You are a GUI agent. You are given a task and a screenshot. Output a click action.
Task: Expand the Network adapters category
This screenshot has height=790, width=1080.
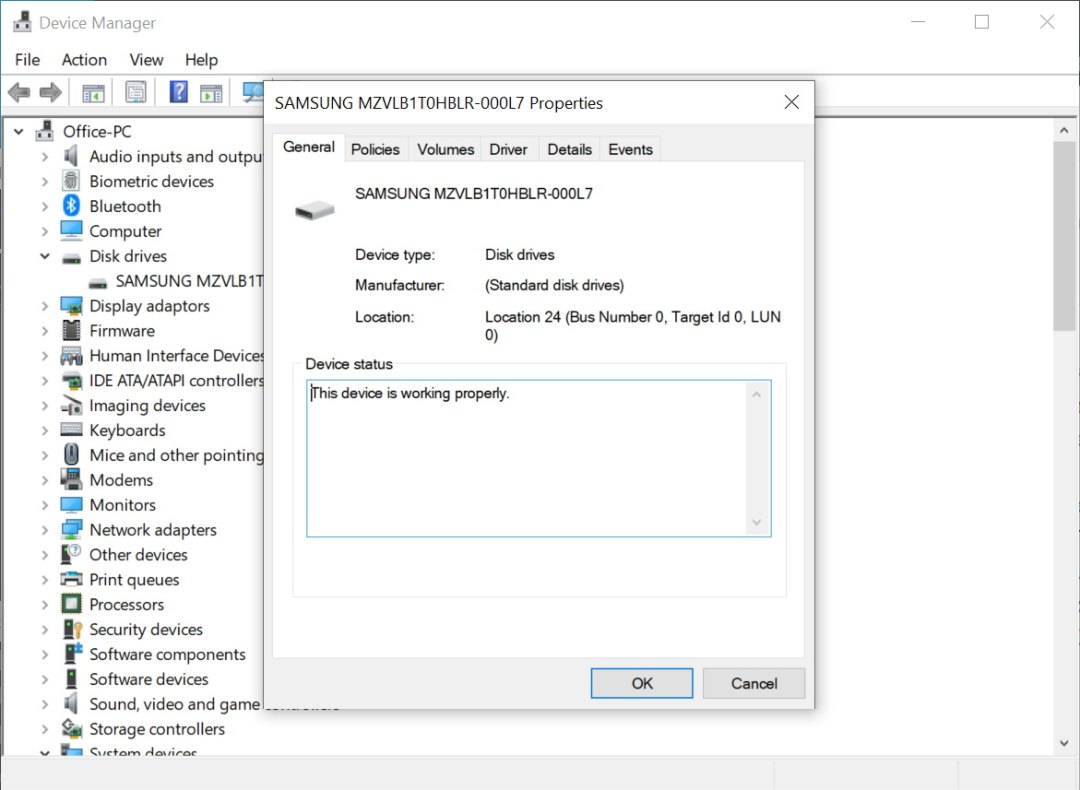pos(45,530)
